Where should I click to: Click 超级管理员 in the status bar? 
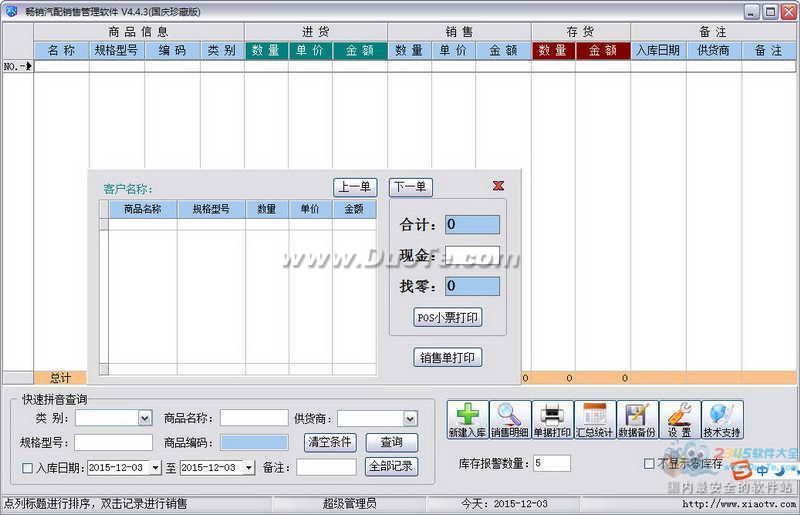pyautogui.click(x=349, y=504)
